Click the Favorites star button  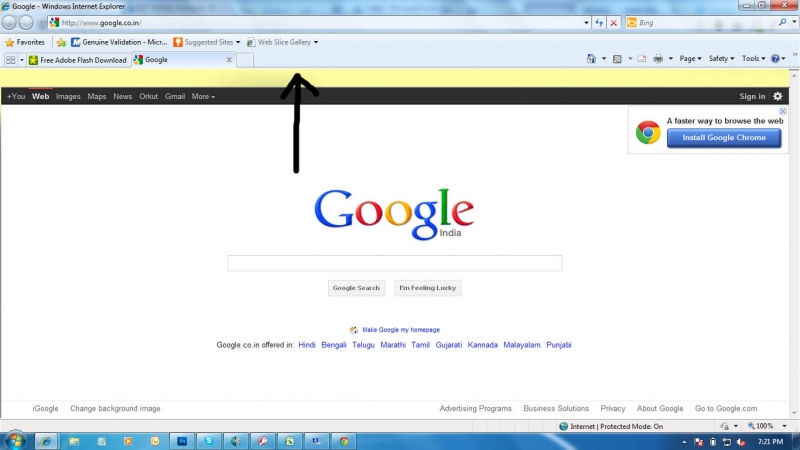24,43
